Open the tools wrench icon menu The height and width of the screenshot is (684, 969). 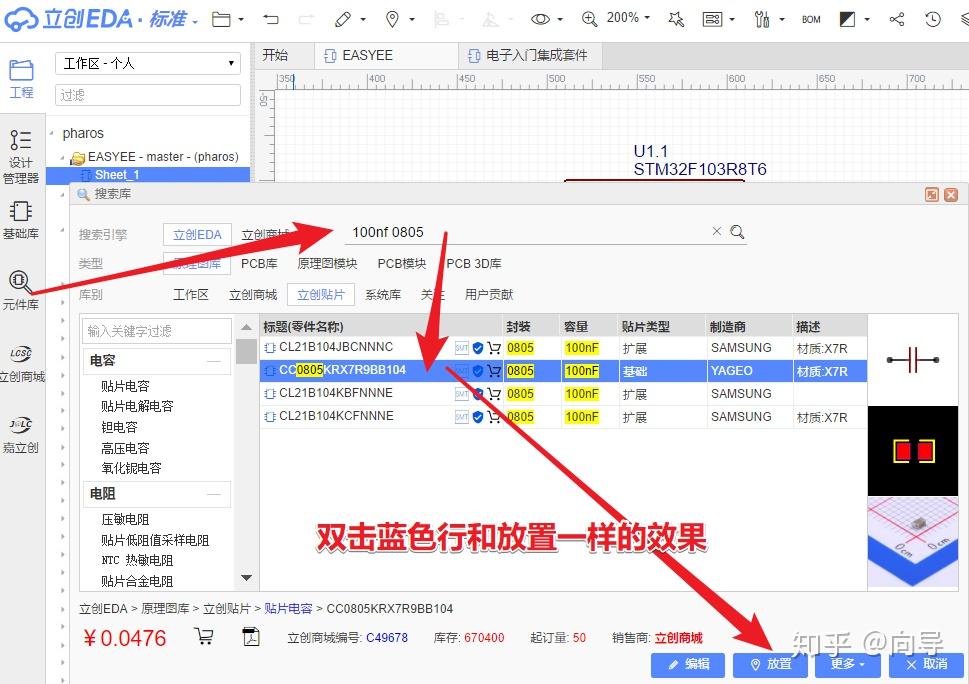tap(762, 19)
